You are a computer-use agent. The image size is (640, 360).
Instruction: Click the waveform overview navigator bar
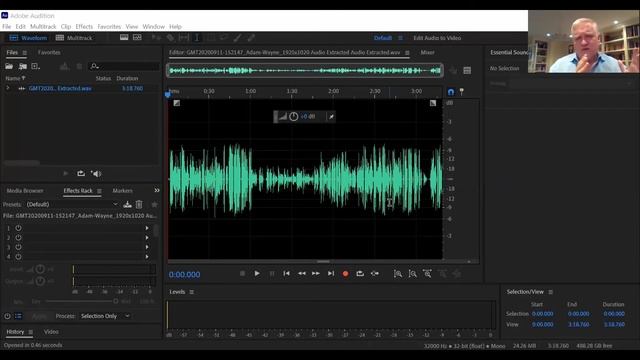click(304, 71)
